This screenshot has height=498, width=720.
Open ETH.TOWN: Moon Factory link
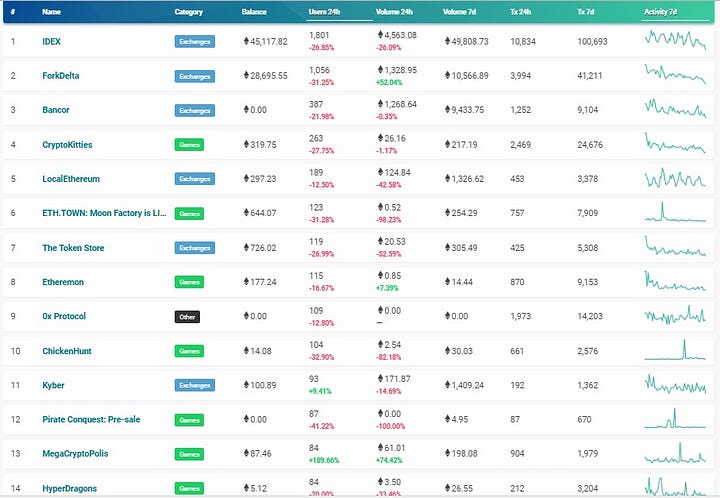click(x=104, y=213)
